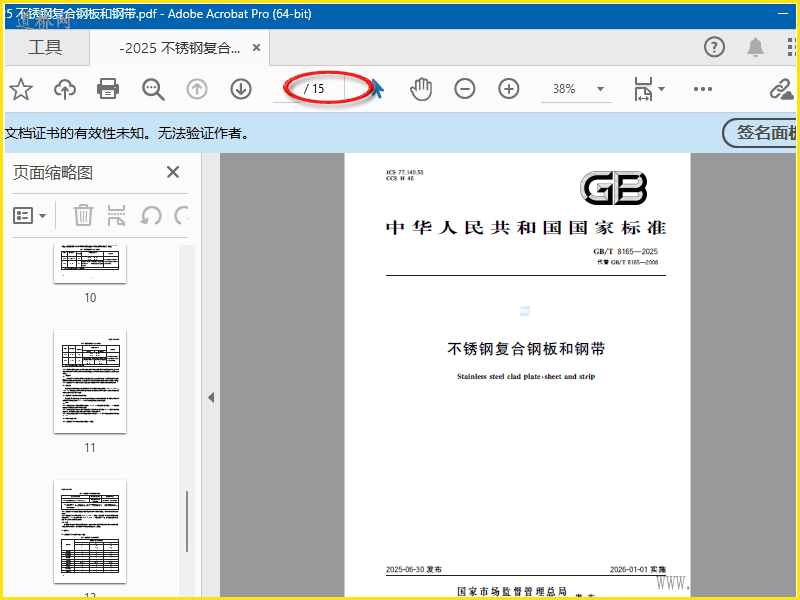Viewport: 800px width, 600px height.
Task: Click the 38% zoom value field
Action: coord(564,89)
